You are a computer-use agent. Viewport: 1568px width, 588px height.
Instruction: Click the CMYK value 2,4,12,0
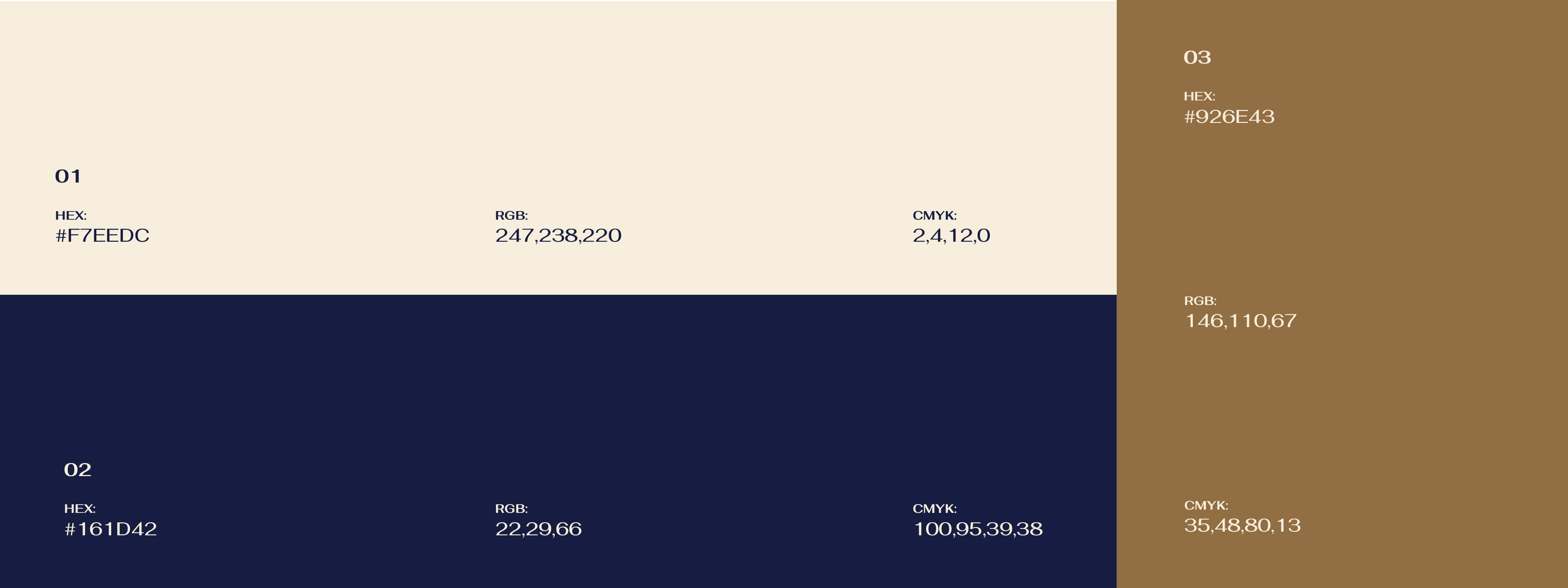(951, 236)
